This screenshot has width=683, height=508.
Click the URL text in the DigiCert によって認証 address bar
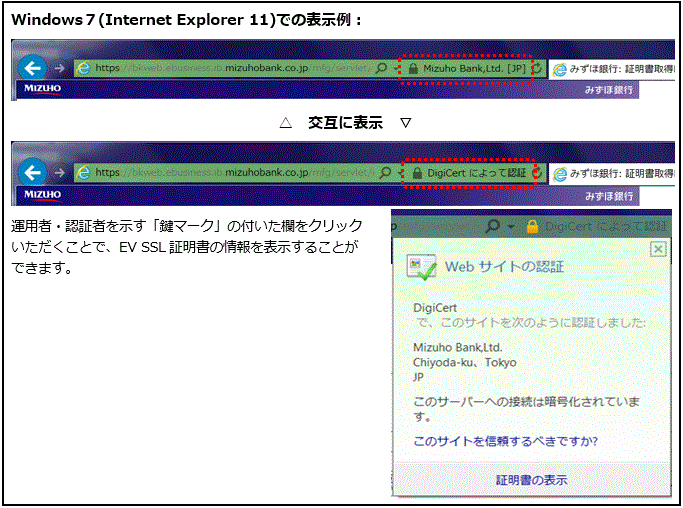tap(234, 173)
